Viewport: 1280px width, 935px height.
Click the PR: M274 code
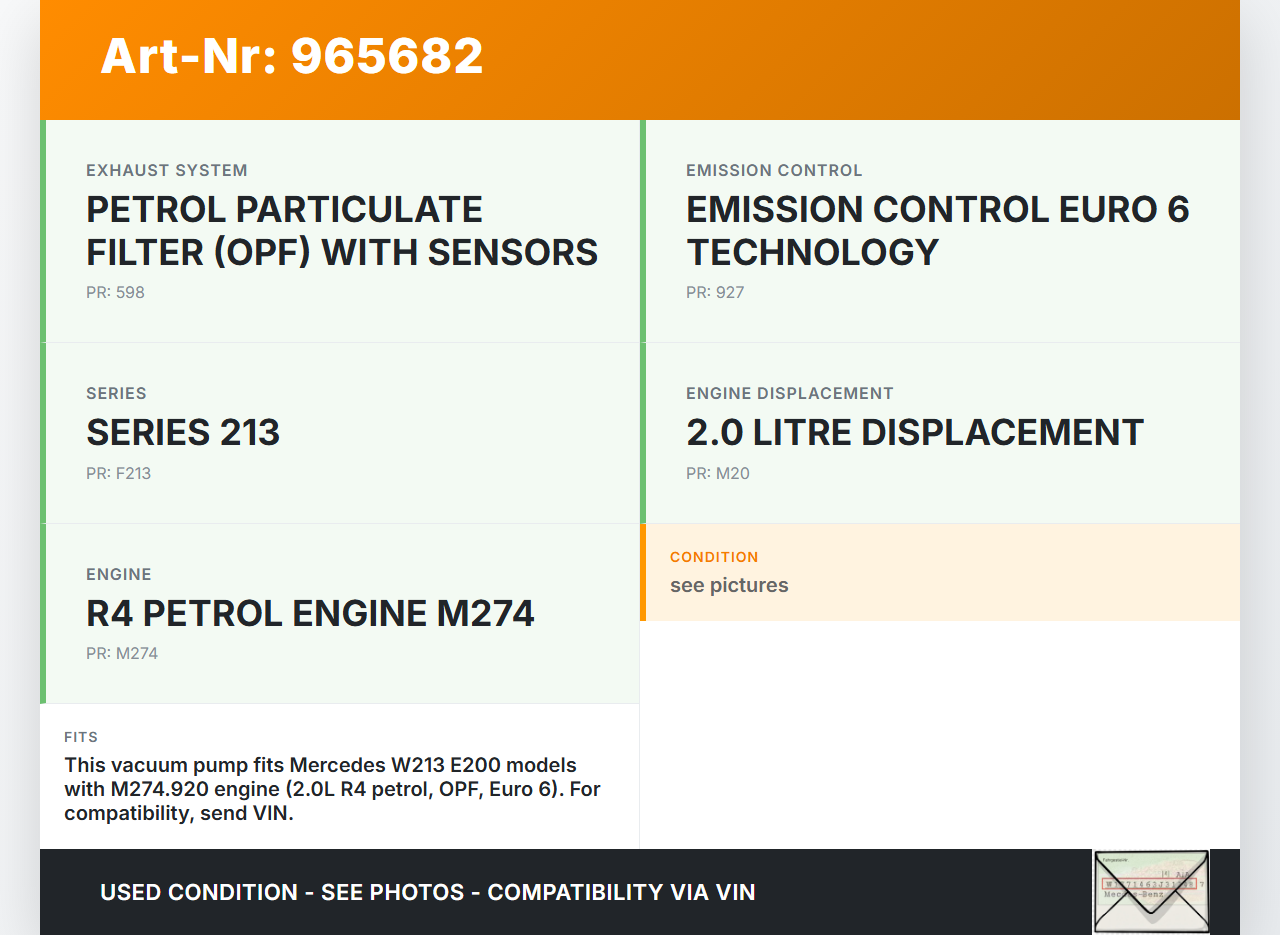pyautogui.click(x=122, y=654)
